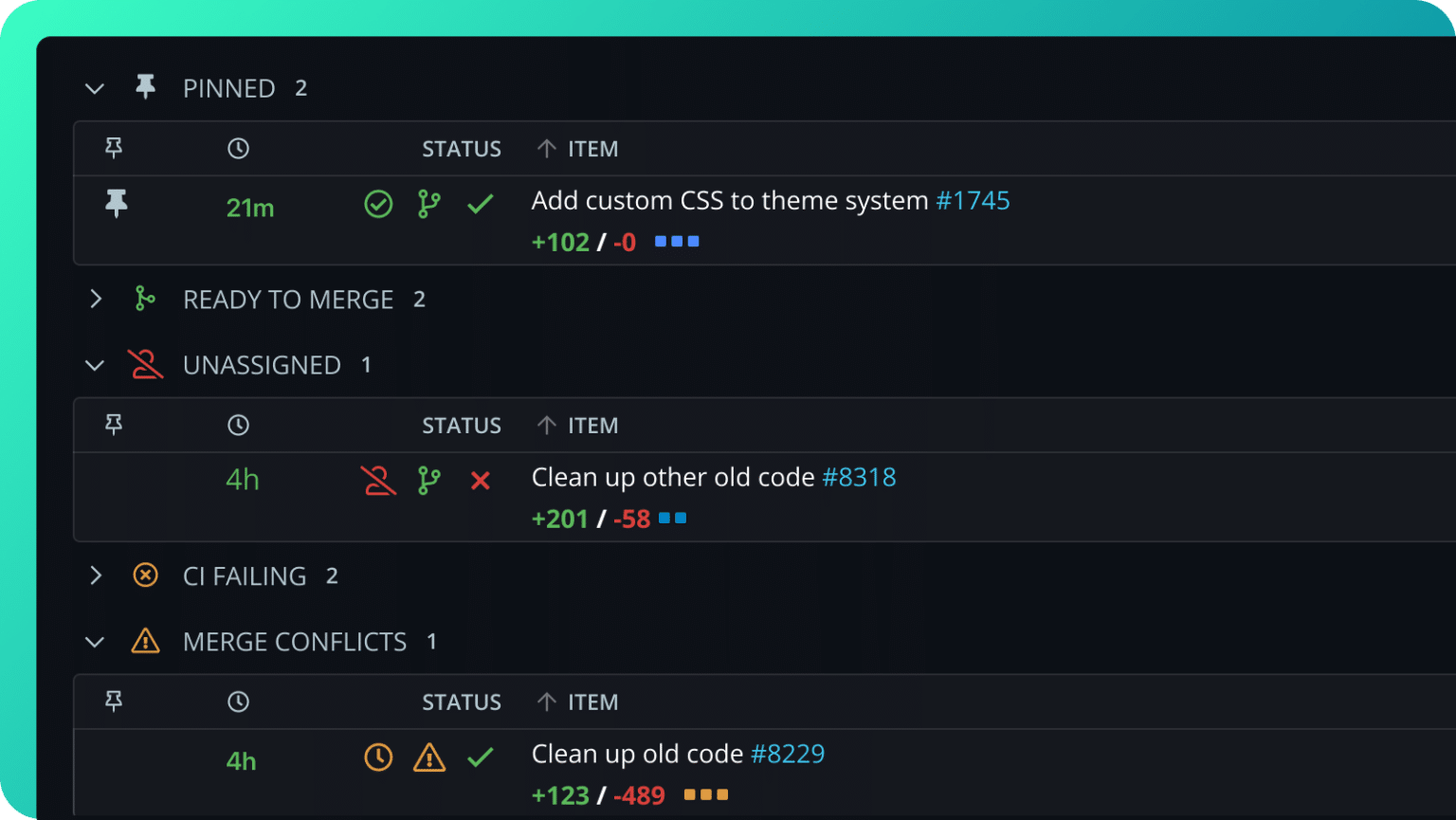Click the orange CI FAILING status icon

coord(145,575)
